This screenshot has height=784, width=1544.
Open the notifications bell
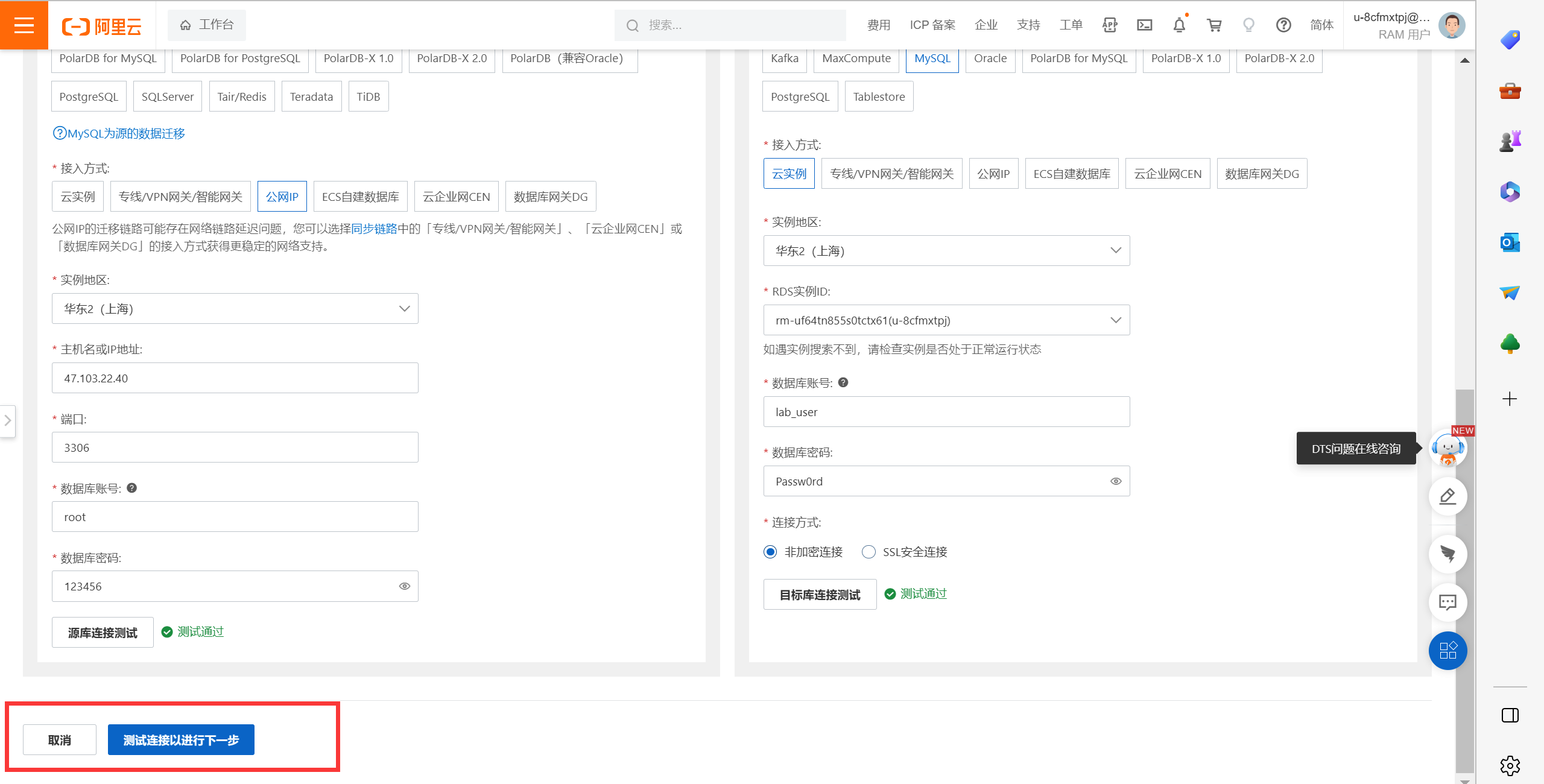pos(1179,25)
